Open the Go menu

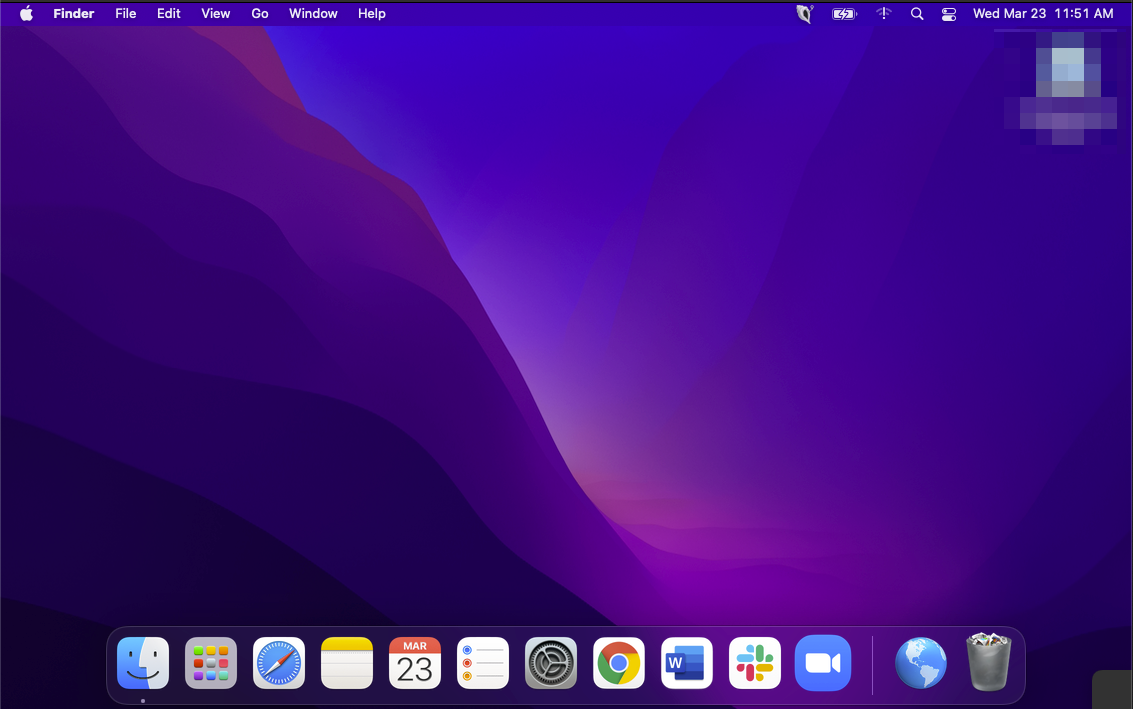259,13
